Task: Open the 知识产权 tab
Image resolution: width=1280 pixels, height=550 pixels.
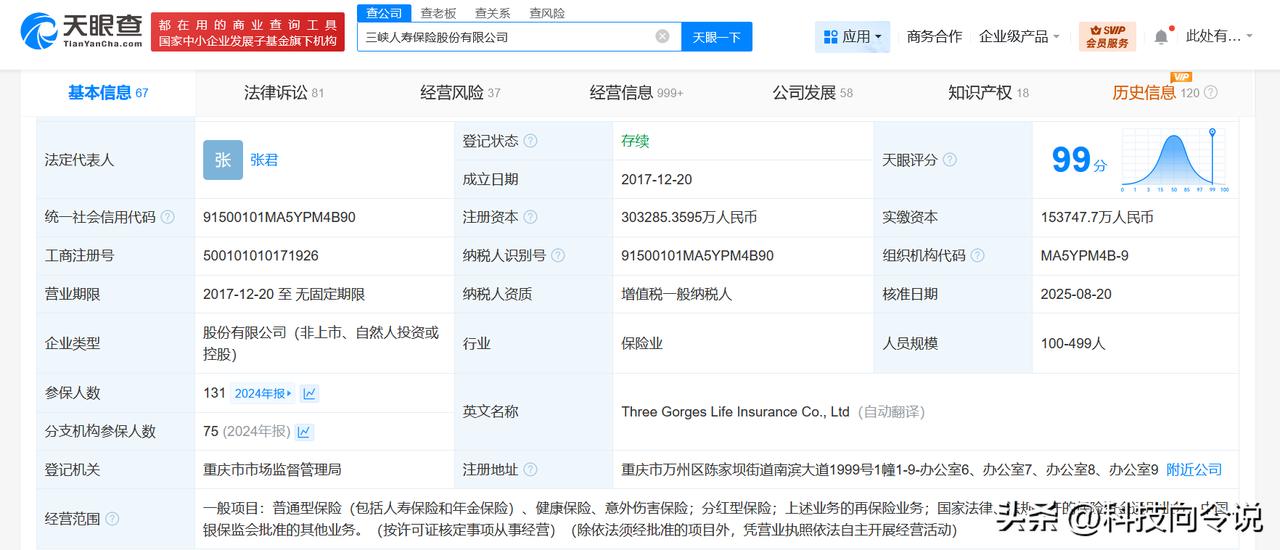Action: pos(988,93)
